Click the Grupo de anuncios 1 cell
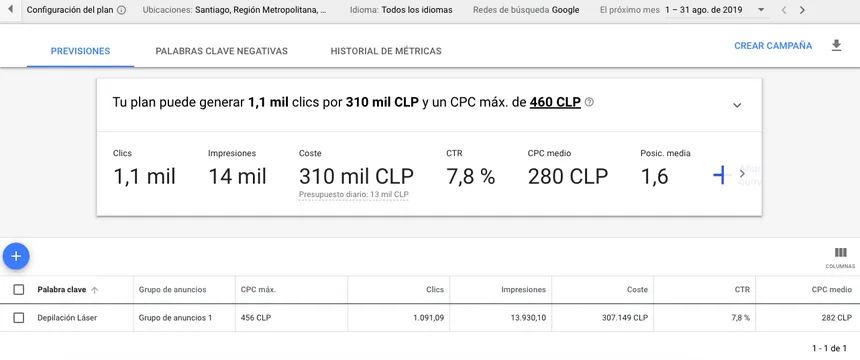The width and height of the screenshot is (860, 360). [175, 318]
